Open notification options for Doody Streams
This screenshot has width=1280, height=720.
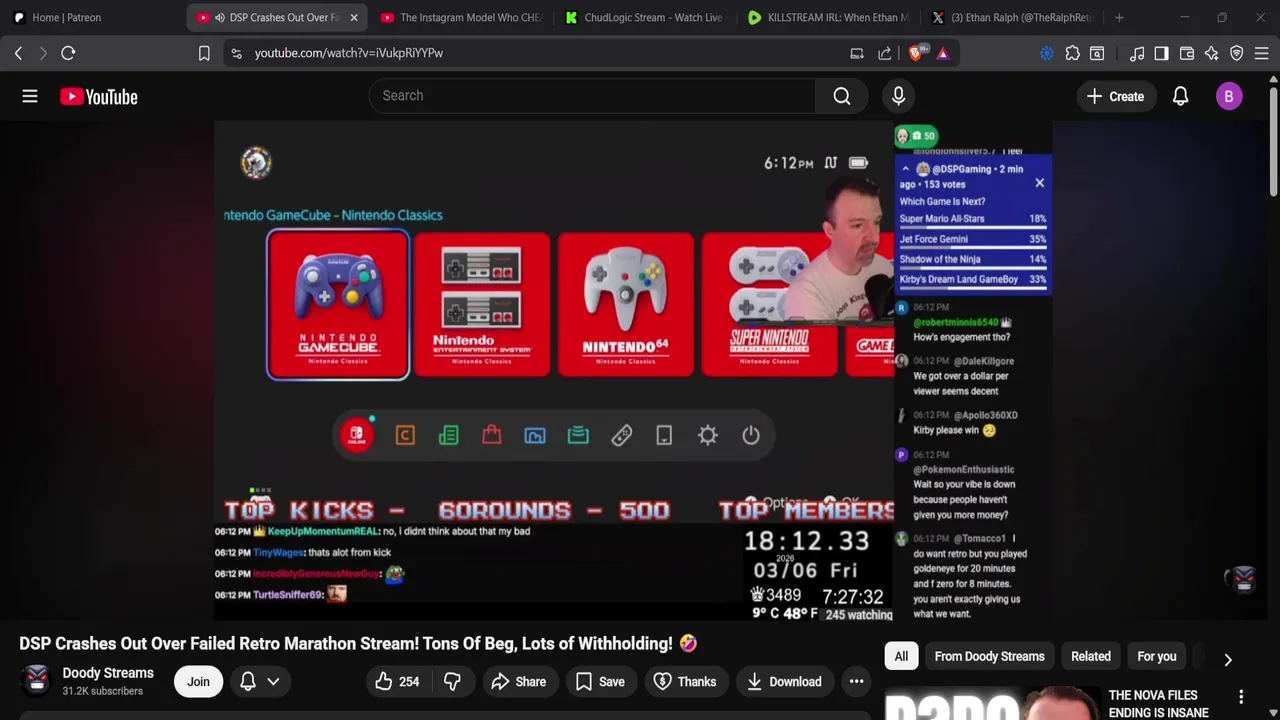point(260,682)
